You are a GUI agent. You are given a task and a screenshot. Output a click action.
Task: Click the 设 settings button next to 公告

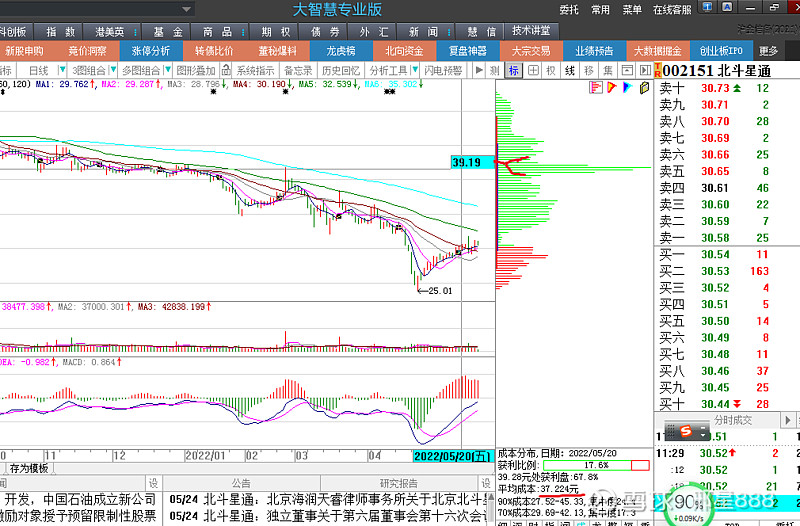point(153,483)
